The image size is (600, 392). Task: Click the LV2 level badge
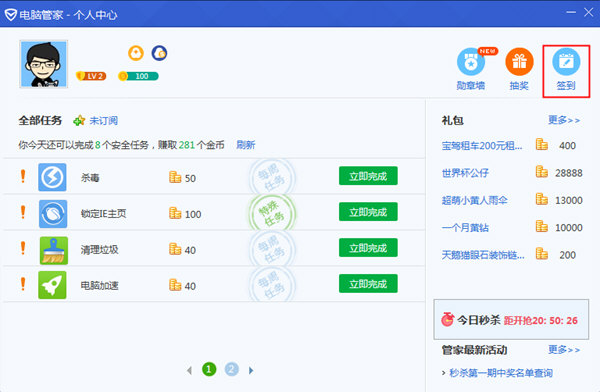pos(91,76)
